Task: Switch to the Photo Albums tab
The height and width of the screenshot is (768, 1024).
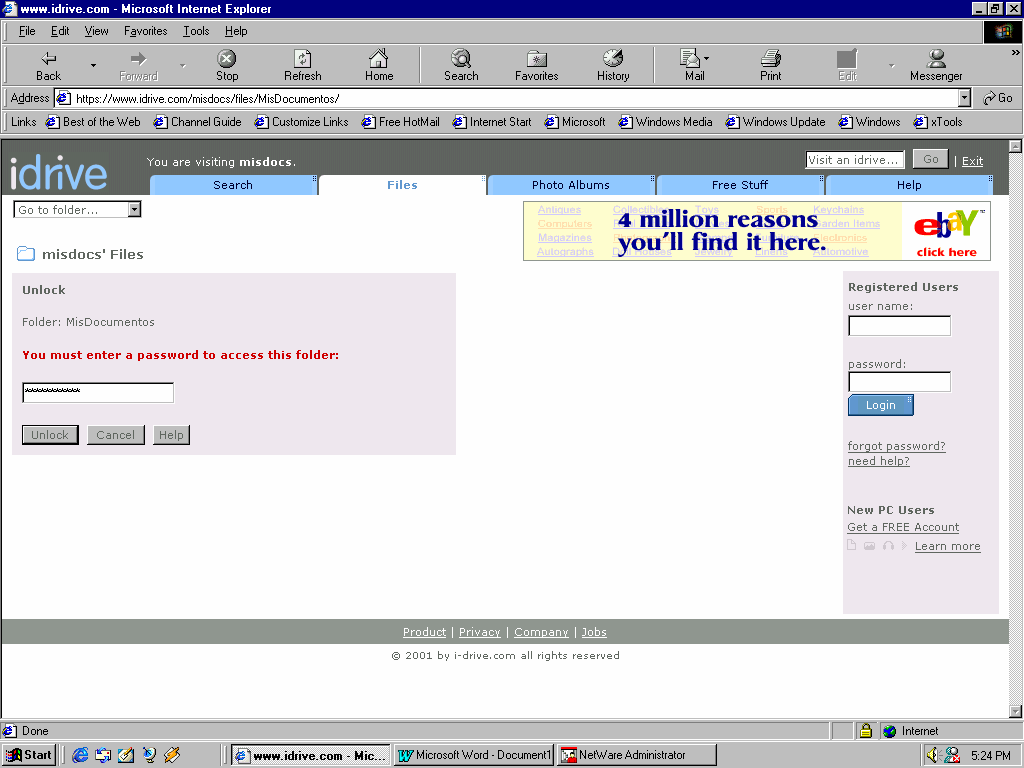Action: [x=570, y=185]
